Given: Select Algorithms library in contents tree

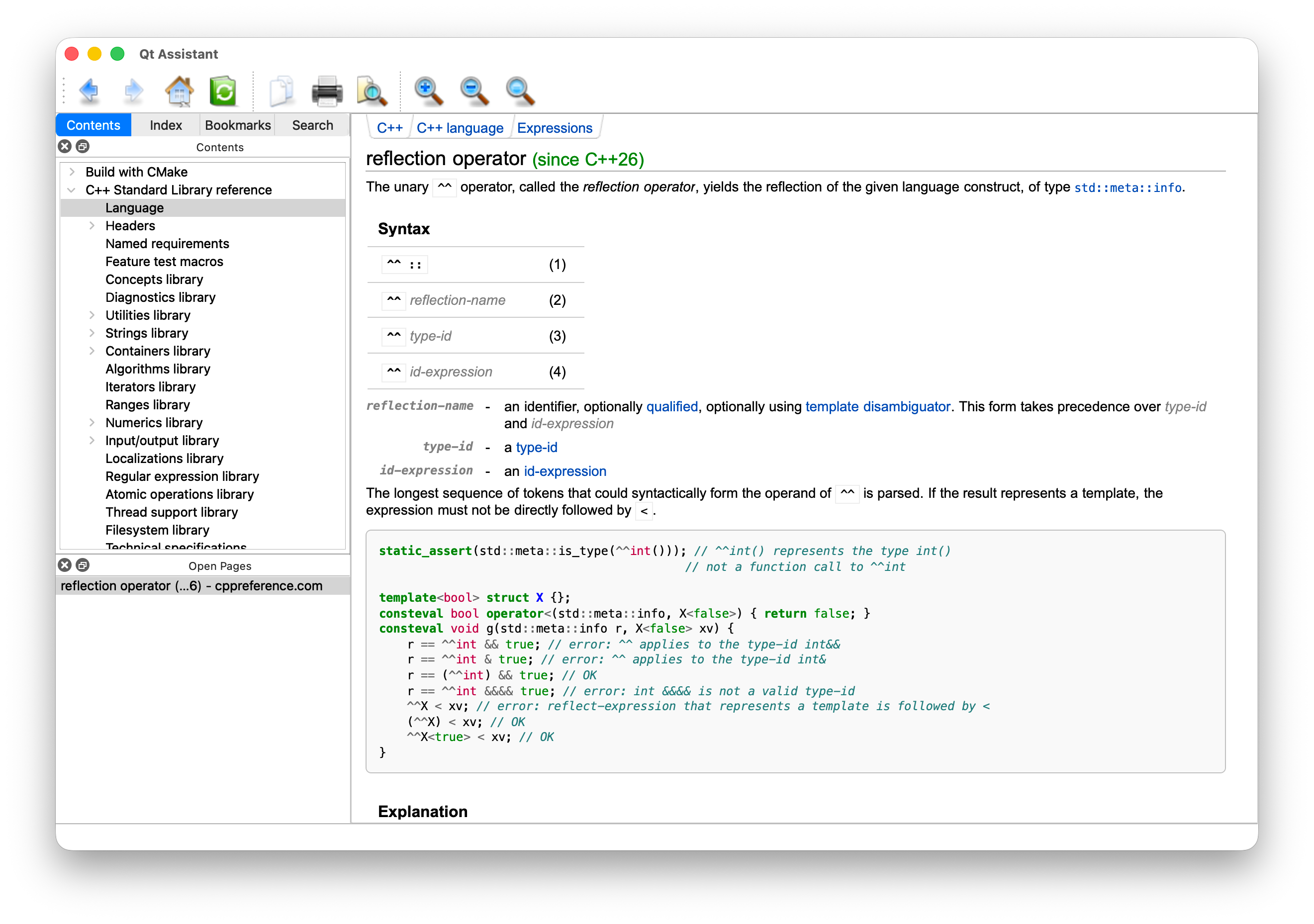Looking at the screenshot, I should pyautogui.click(x=157, y=369).
